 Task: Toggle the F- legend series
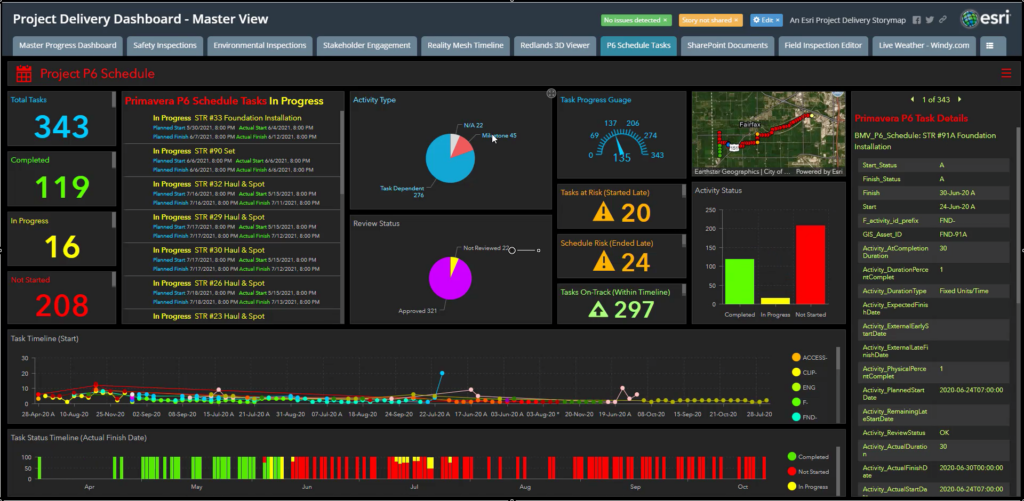pos(800,402)
